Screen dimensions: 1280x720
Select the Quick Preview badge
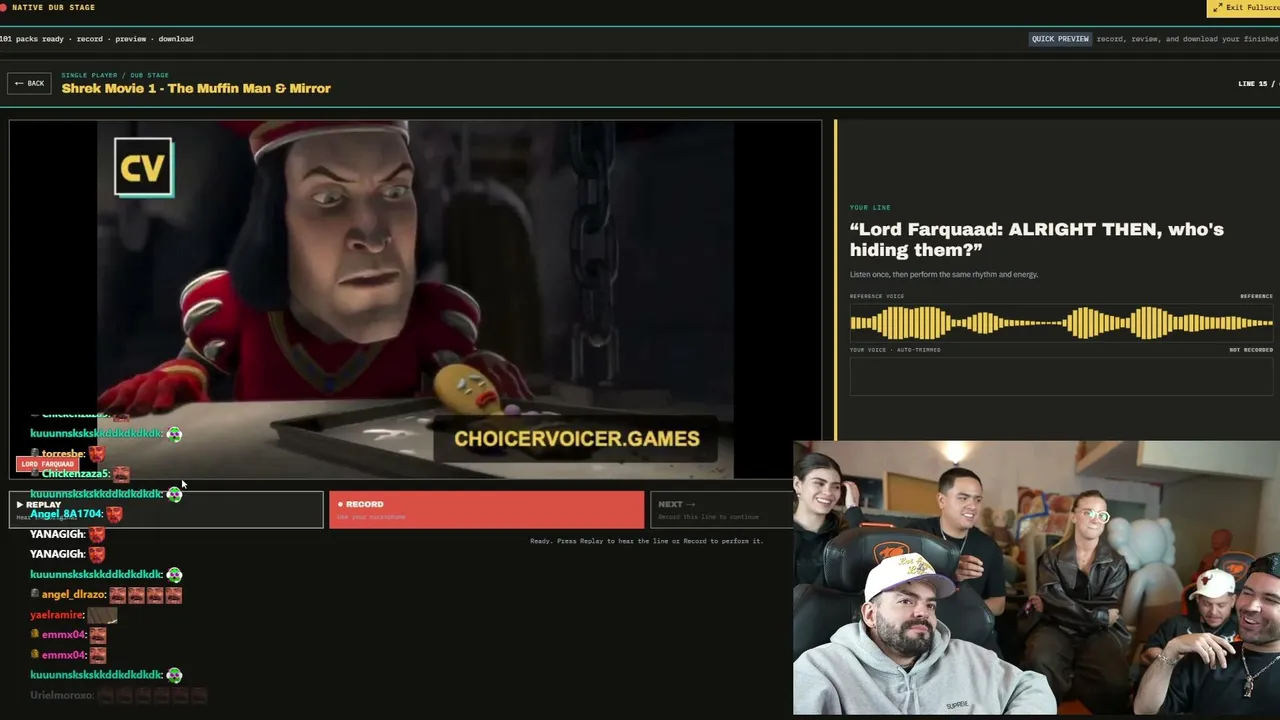coord(1060,39)
